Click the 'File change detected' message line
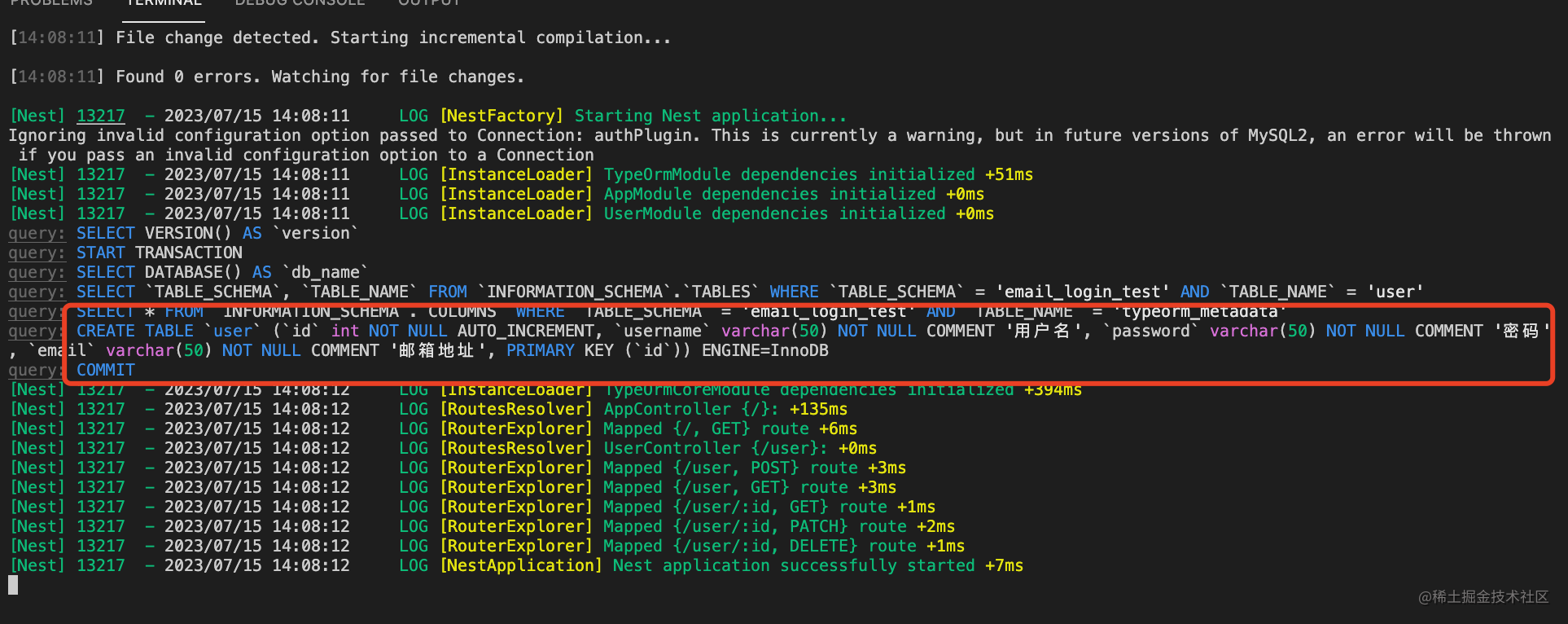1568x624 pixels. coord(392,38)
